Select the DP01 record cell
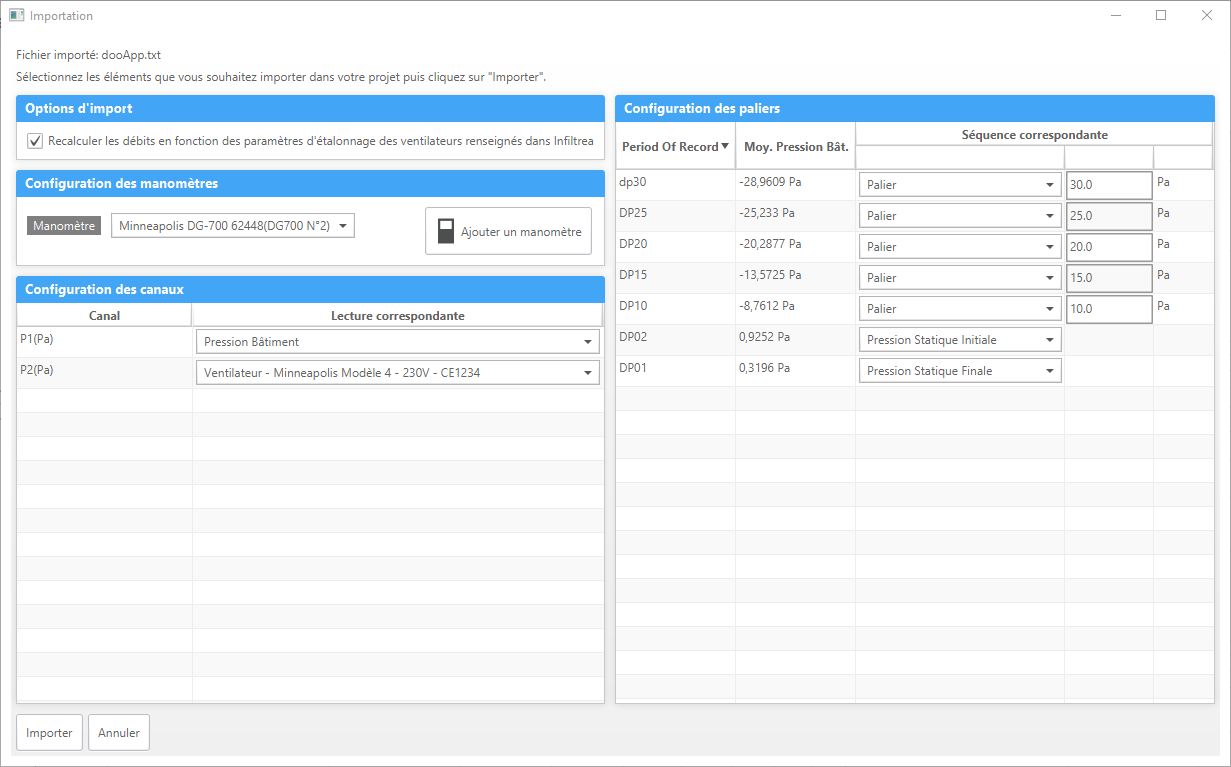 pyautogui.click(x=675, y=370)
